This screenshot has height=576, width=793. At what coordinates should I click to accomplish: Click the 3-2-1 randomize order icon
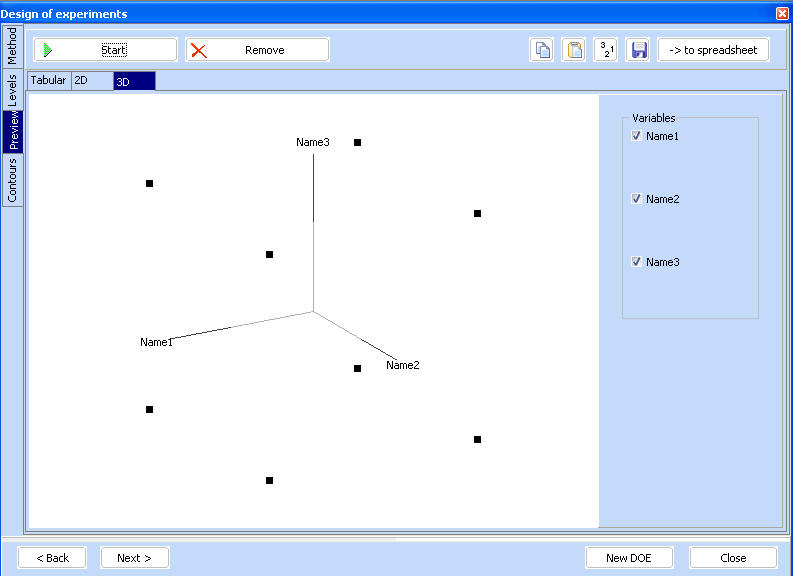click(x=606, y=50)
